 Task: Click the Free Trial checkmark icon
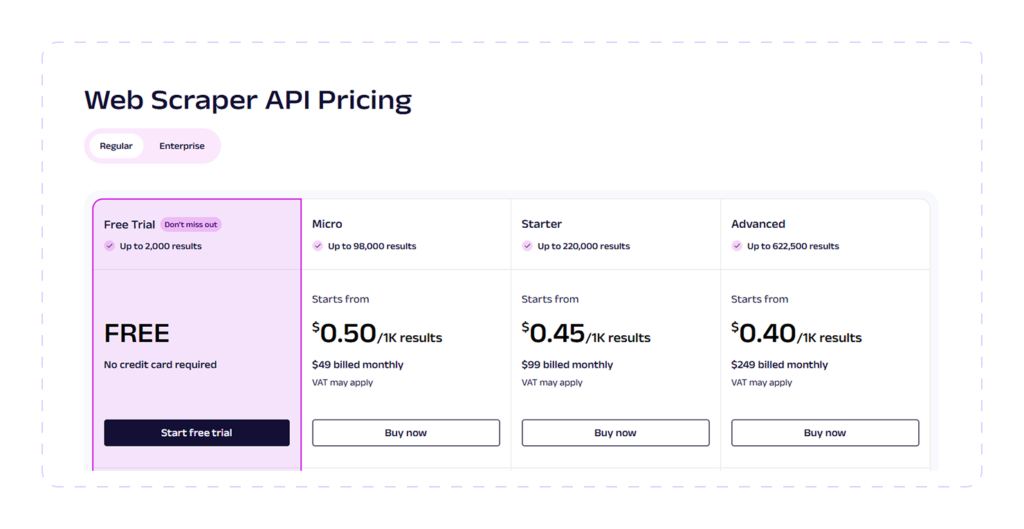coord(110,246)
